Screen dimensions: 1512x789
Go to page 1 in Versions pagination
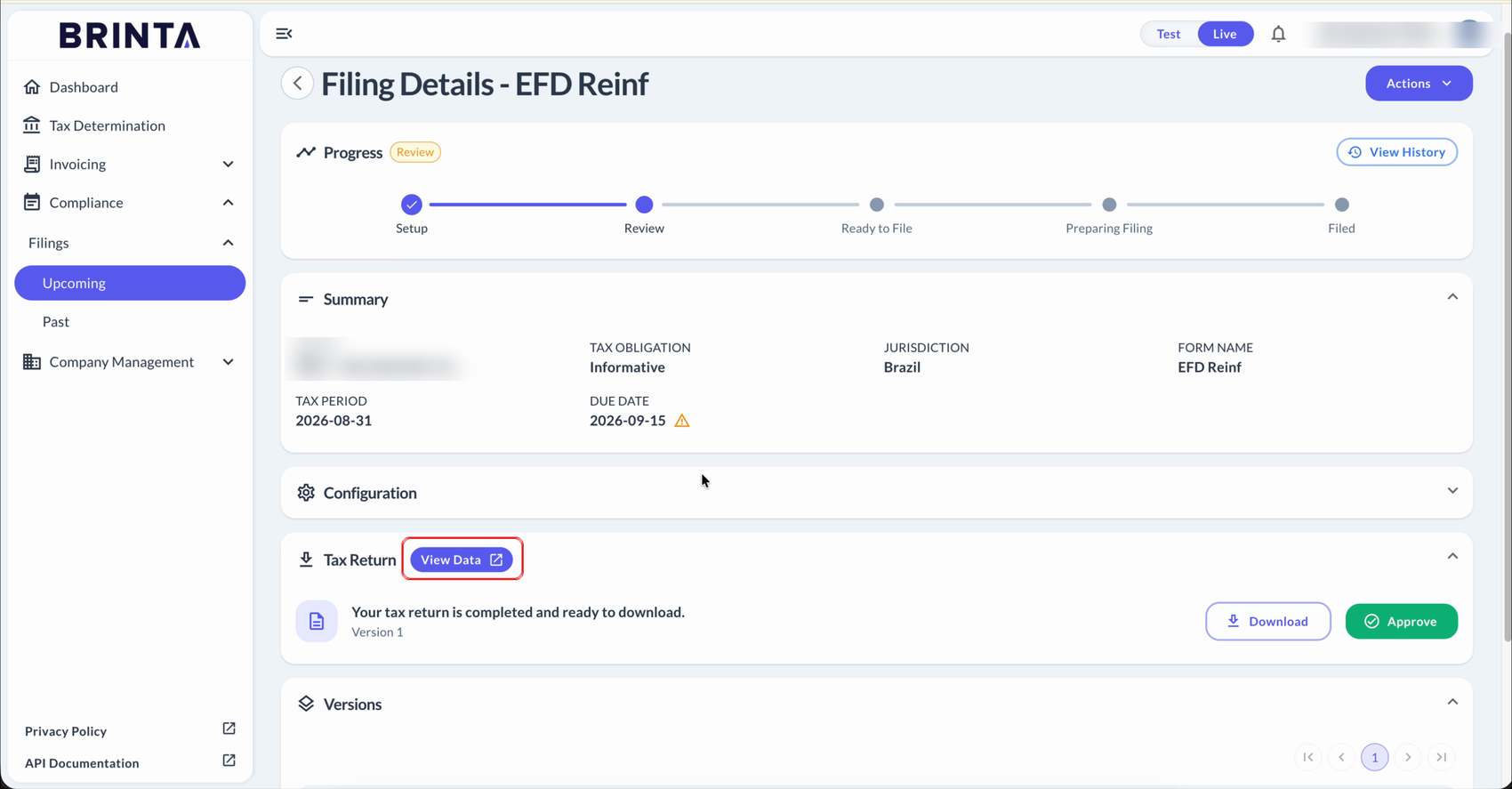coord(1374,757)
